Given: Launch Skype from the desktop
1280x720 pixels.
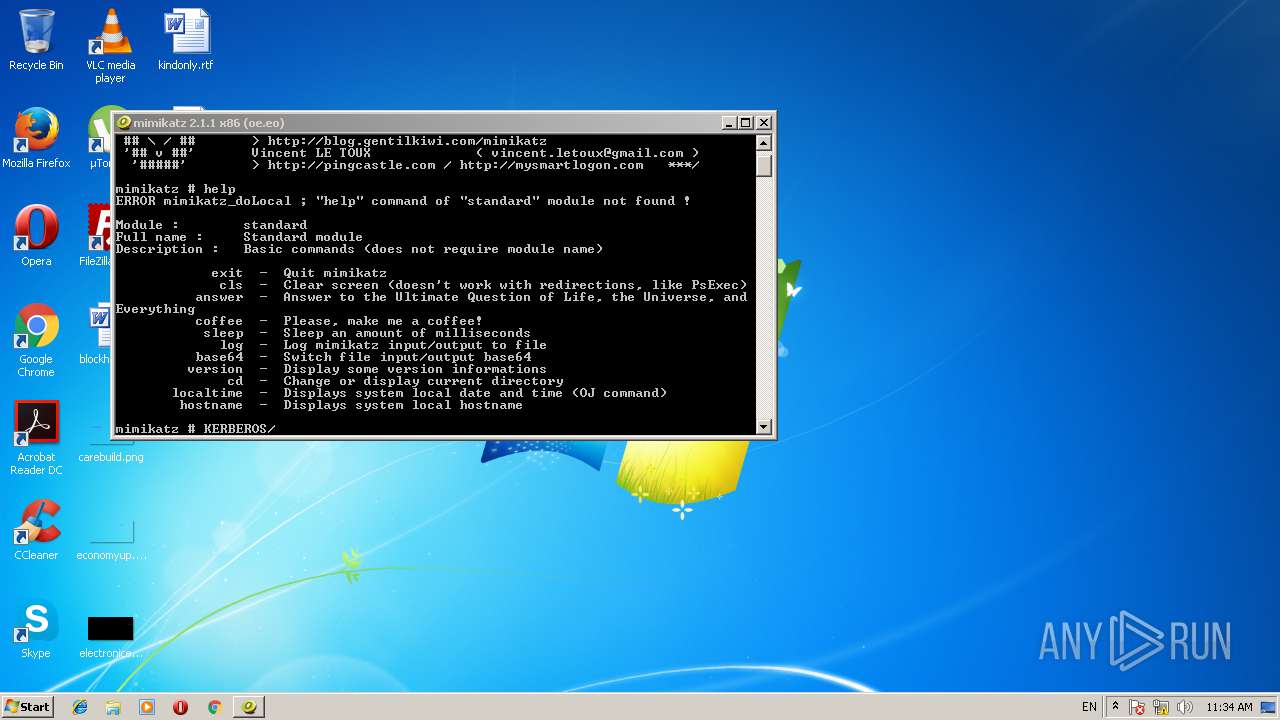Looking at the screenshot, I should tap(36, 628).
